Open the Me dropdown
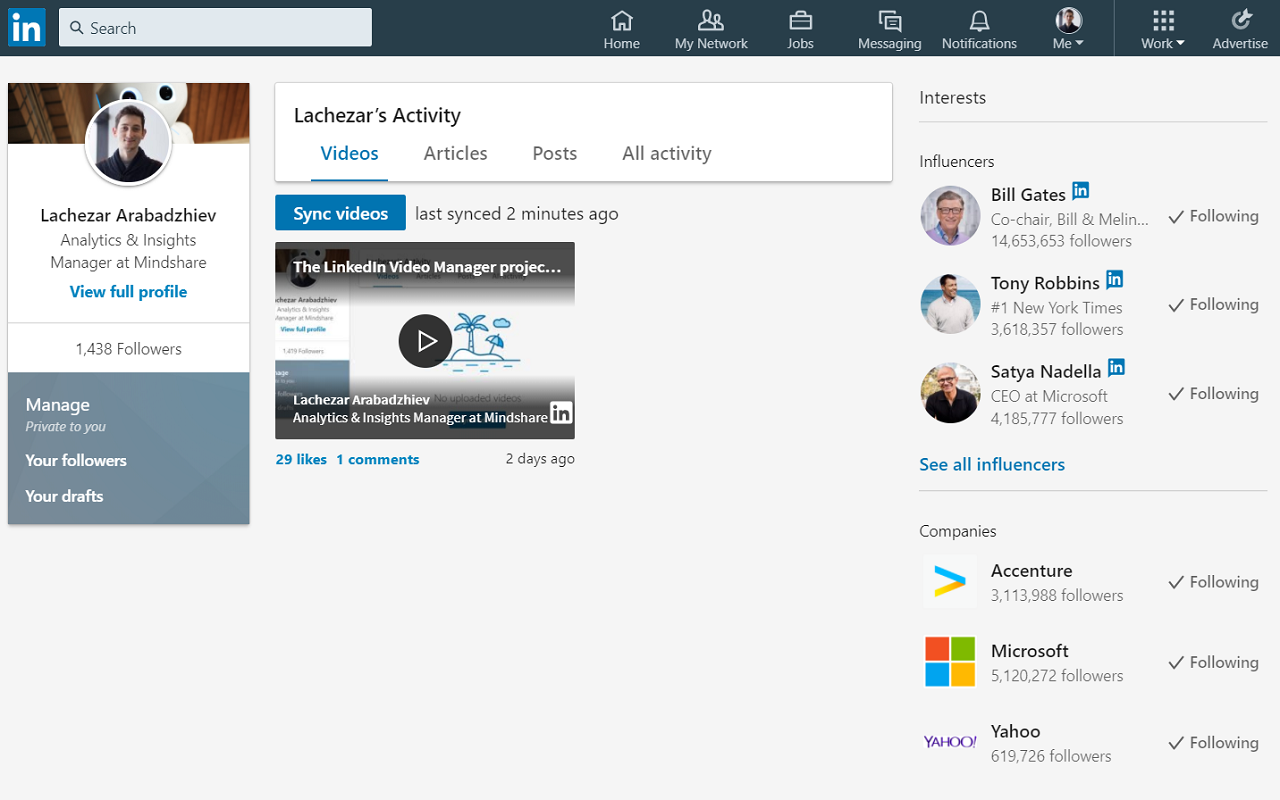Image resolution: width=1280 pixels, height=800 pixels. [x=1067, y=27]
